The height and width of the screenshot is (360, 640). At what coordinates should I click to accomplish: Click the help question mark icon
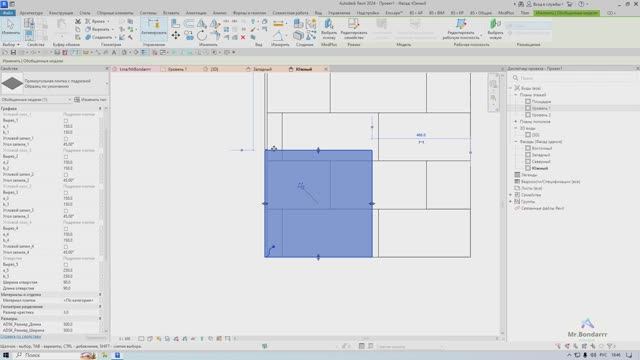(581, 4)
